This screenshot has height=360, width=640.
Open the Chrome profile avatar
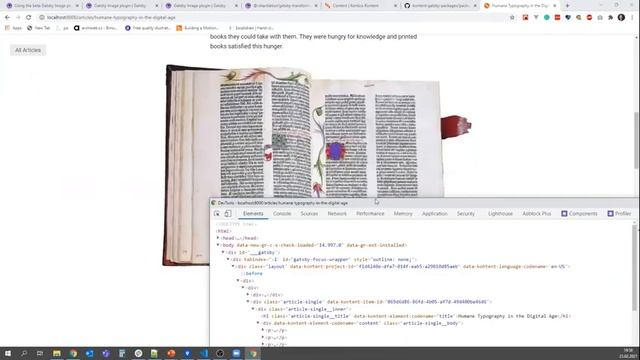pyautogui.click(x=621, y=18)
